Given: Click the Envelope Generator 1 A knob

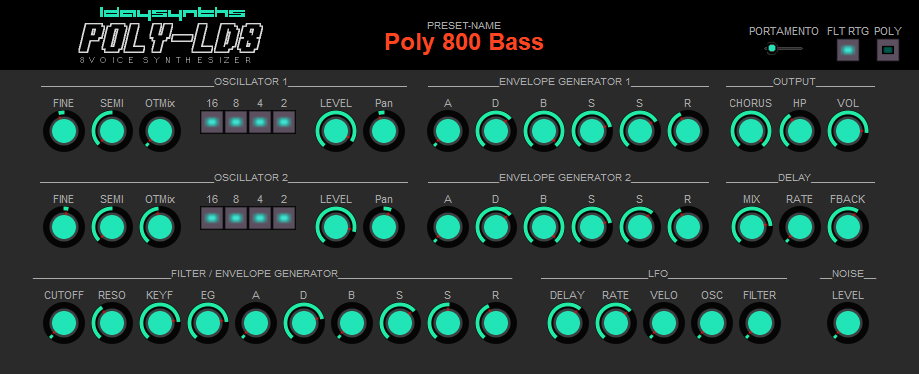Looking at the screenshot, I should tap(448, 131).
